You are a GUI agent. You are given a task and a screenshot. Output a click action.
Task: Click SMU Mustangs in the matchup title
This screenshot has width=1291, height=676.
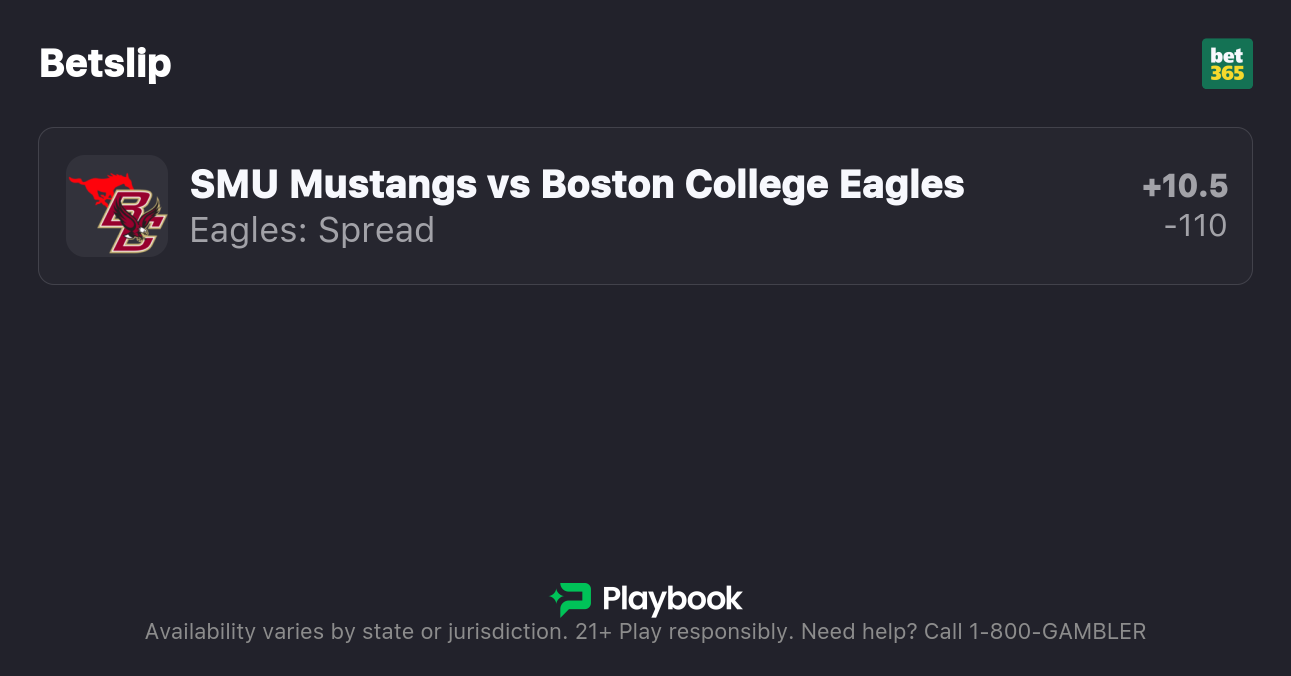(333, 184)
